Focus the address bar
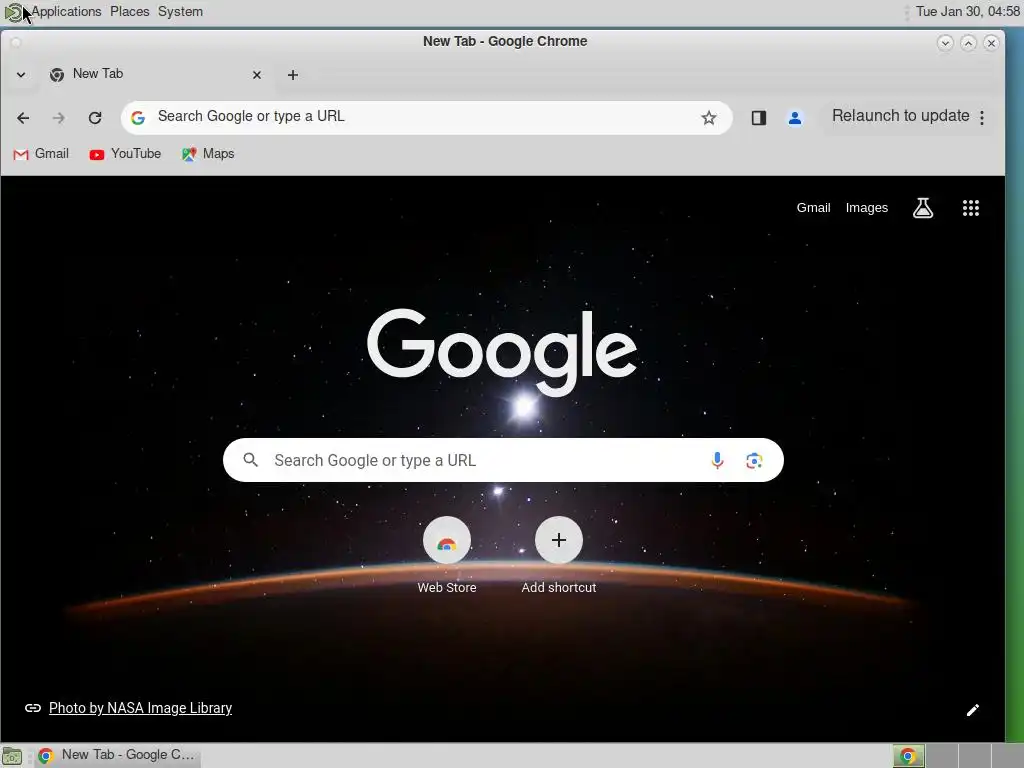The height and width of the screenshot is (768, 1024). click(426, 118)
